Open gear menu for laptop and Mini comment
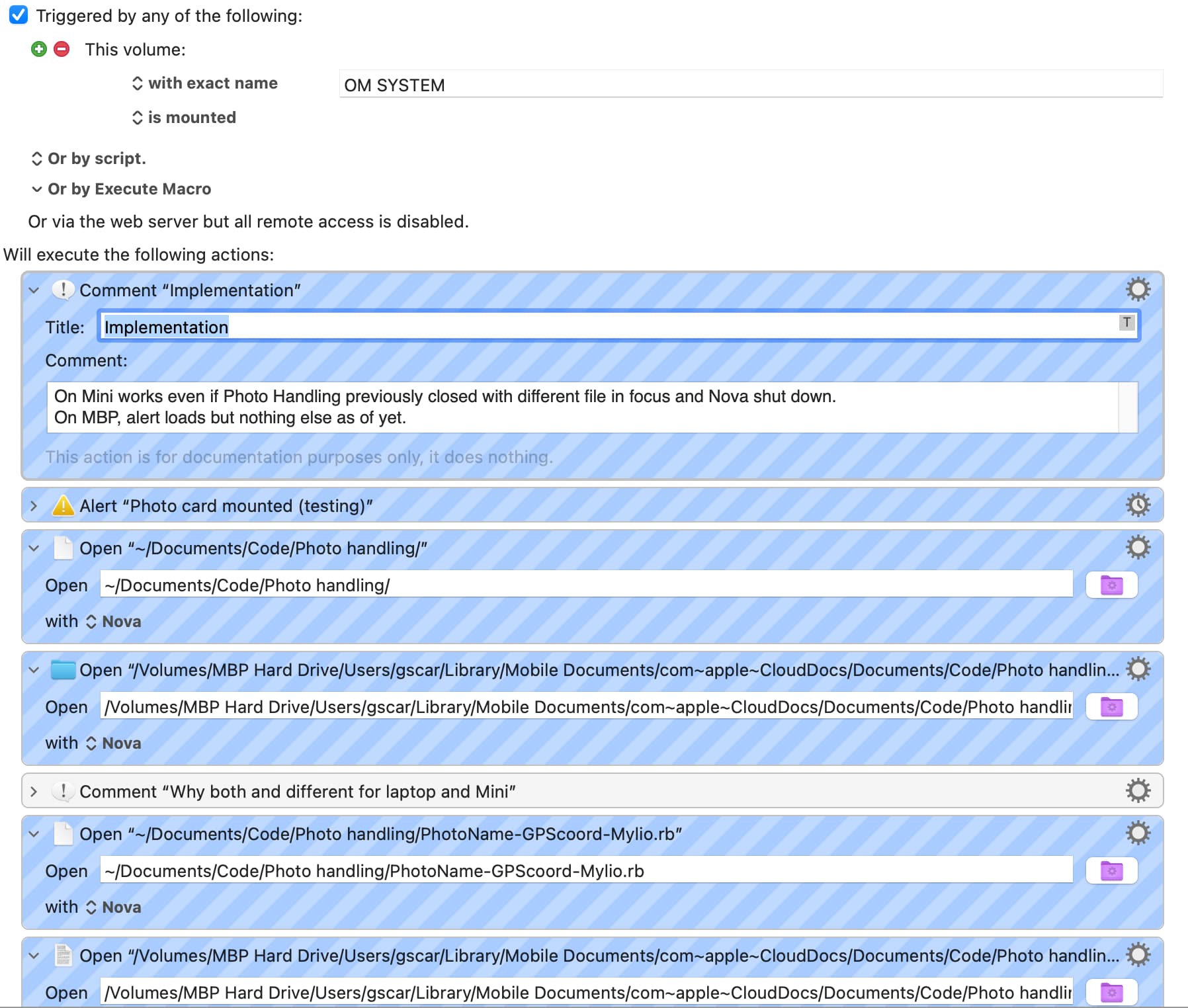 point(1138,791)
